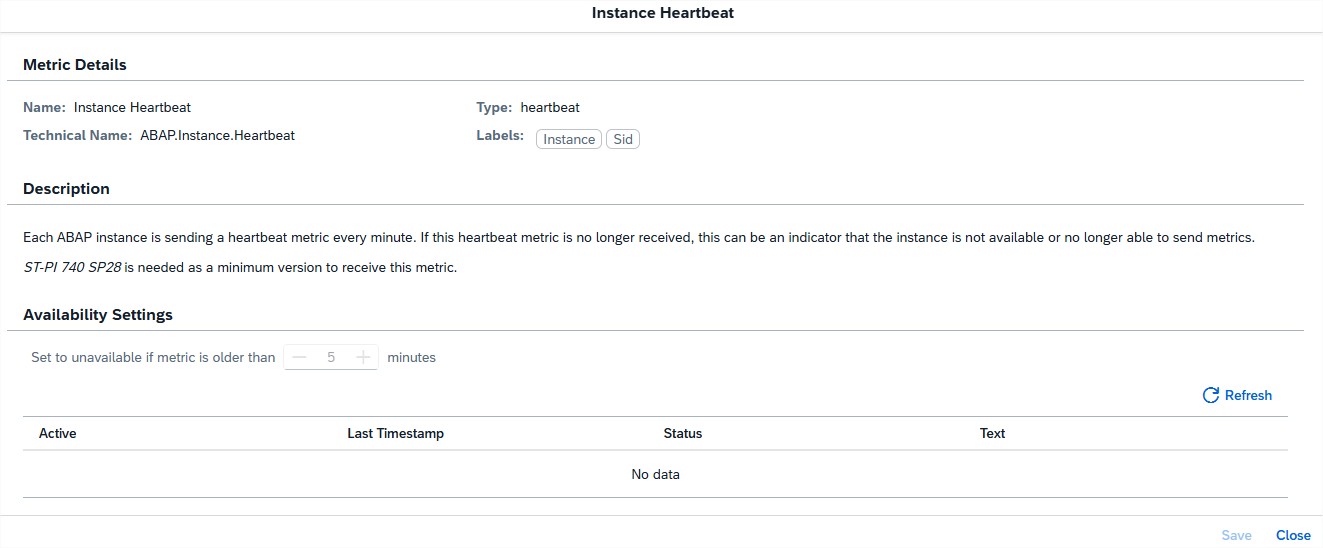Click the Last Timestamp column header

(395, 433)
